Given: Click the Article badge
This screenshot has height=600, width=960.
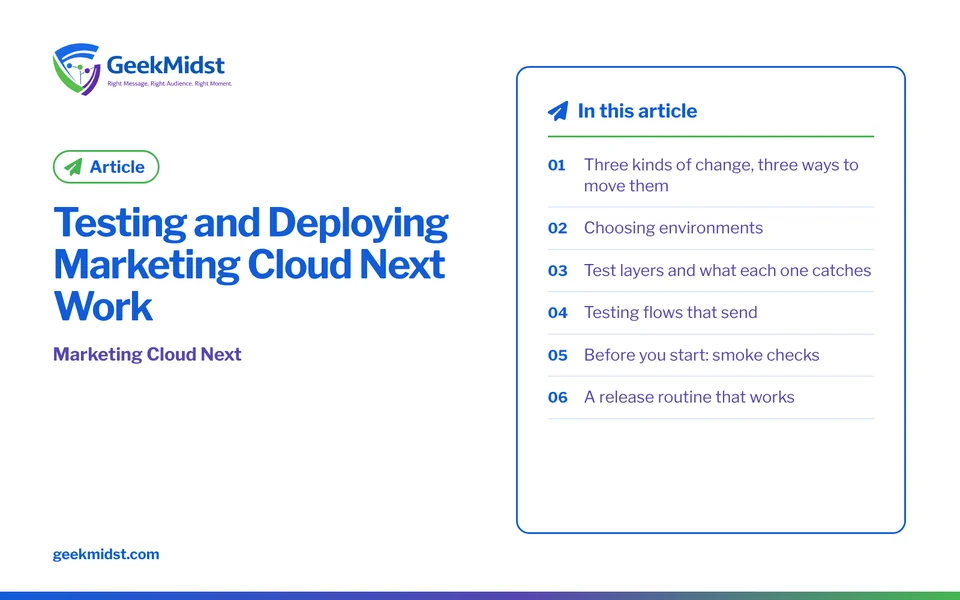Looking at the screenshot, I should [106, 167].
